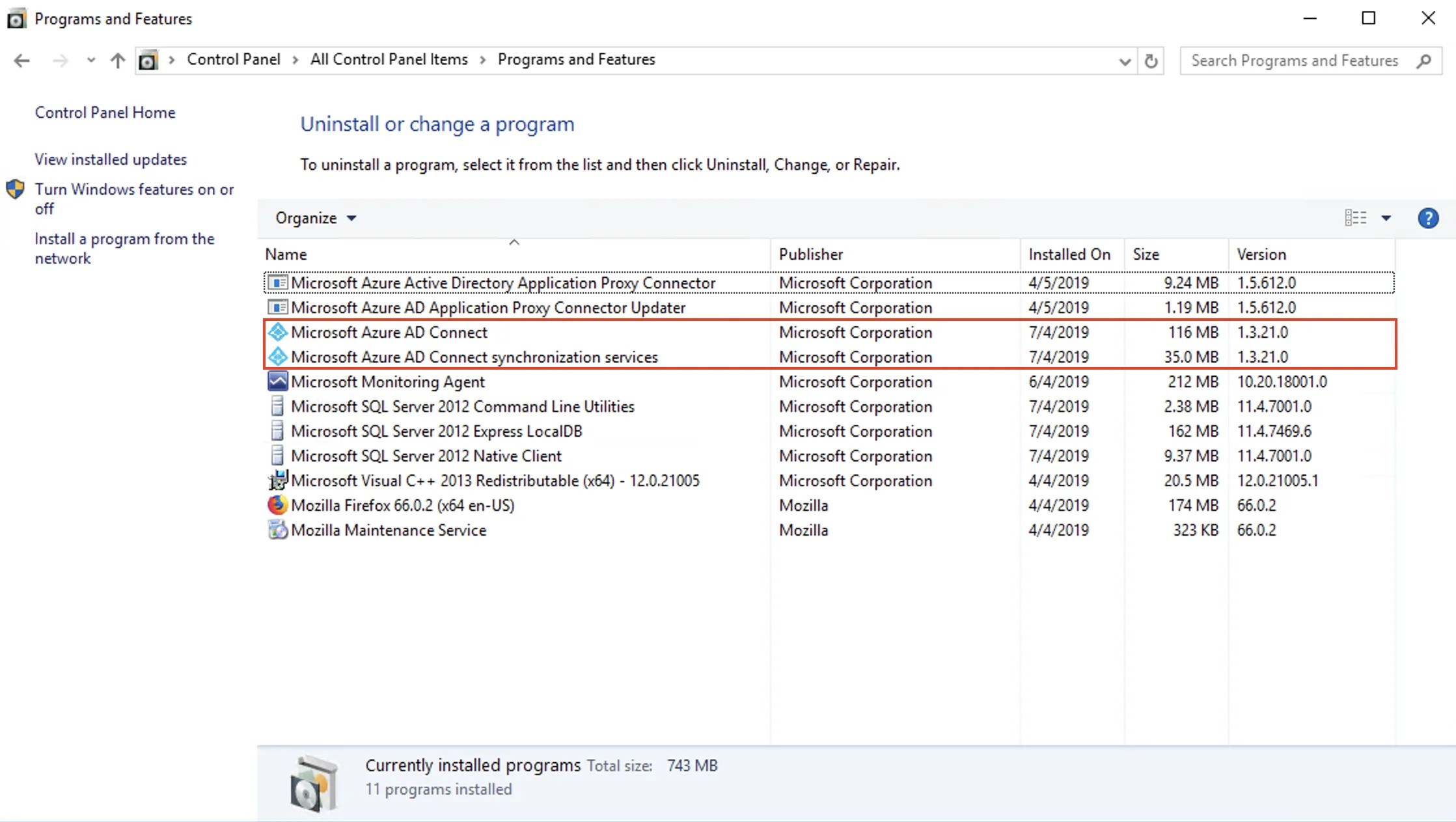Image resolution: width=1456 pixels, height=822 pixels.
Task: Change the view layout icon
Action: (x=1356, y=218)
